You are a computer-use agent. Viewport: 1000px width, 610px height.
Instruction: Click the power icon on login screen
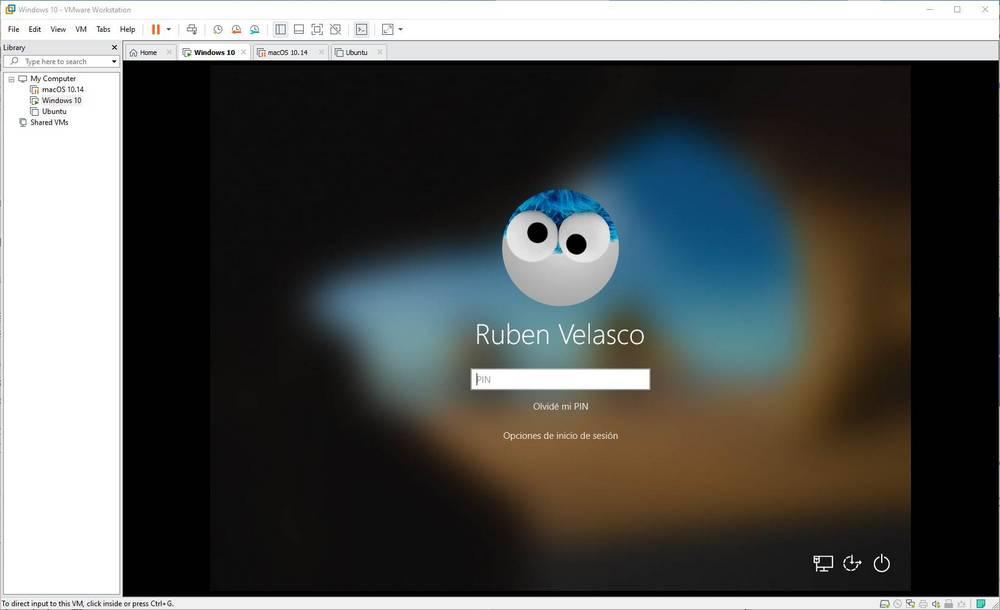pyautogui.click(x=881, y=563)
